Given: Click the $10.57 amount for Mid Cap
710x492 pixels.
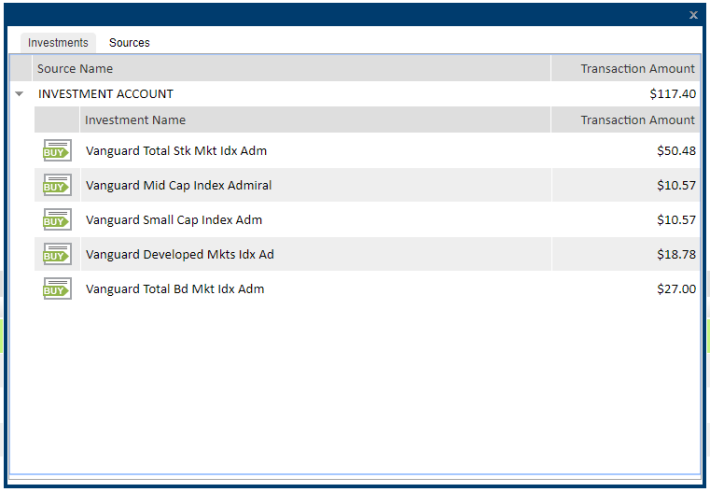Looking at the screenshot, I should coord(676,185).
